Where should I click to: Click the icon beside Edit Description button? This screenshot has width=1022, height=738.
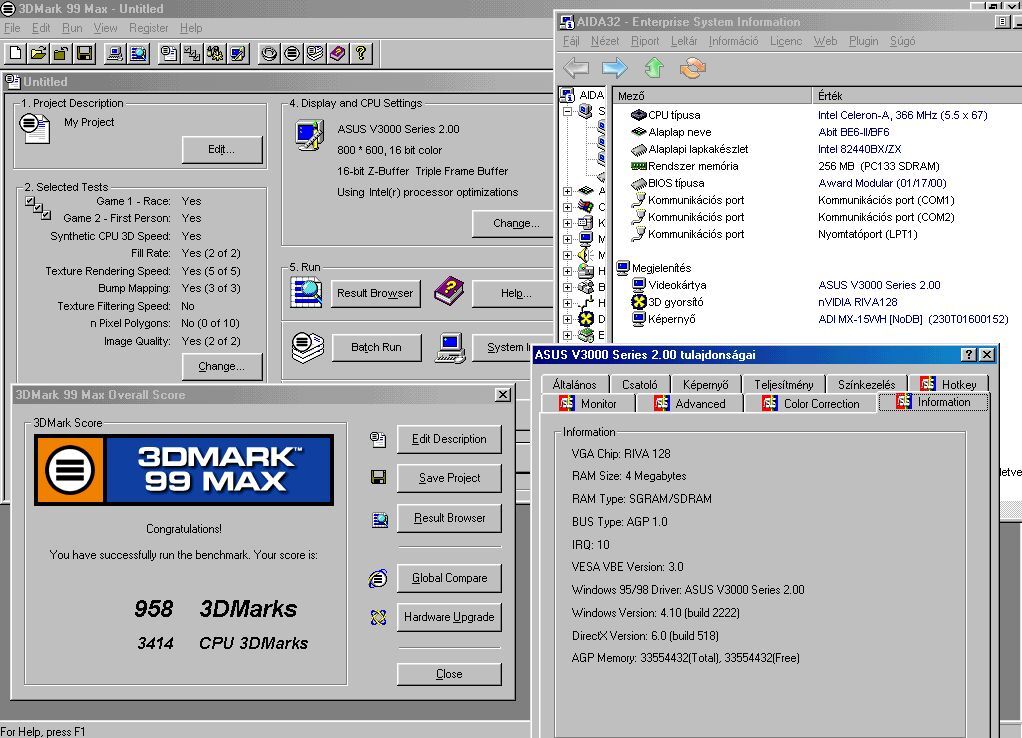click(x=378, y=439)
